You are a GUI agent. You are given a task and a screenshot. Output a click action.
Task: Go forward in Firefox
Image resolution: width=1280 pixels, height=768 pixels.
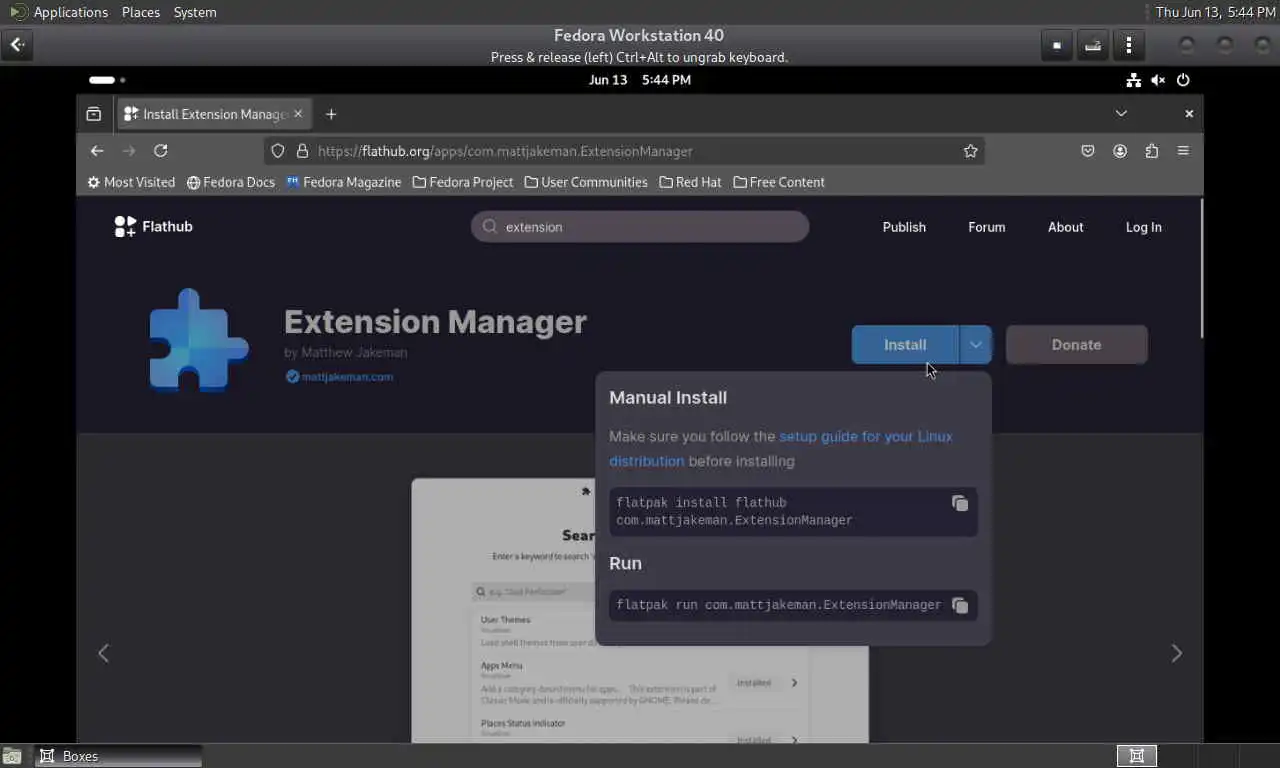click(x=129, y=151)
